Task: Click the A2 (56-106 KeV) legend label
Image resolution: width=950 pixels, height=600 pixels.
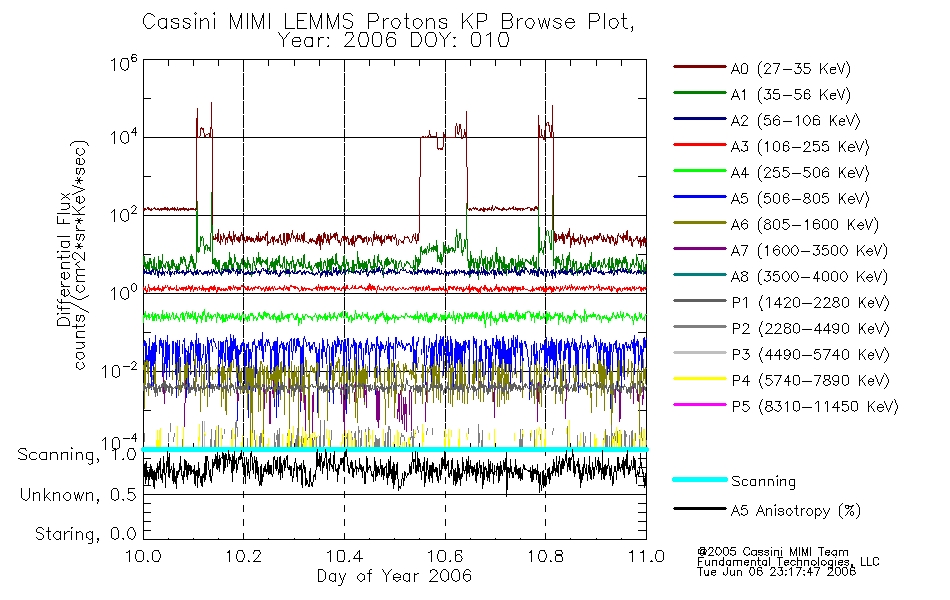Action: [796, 121]
